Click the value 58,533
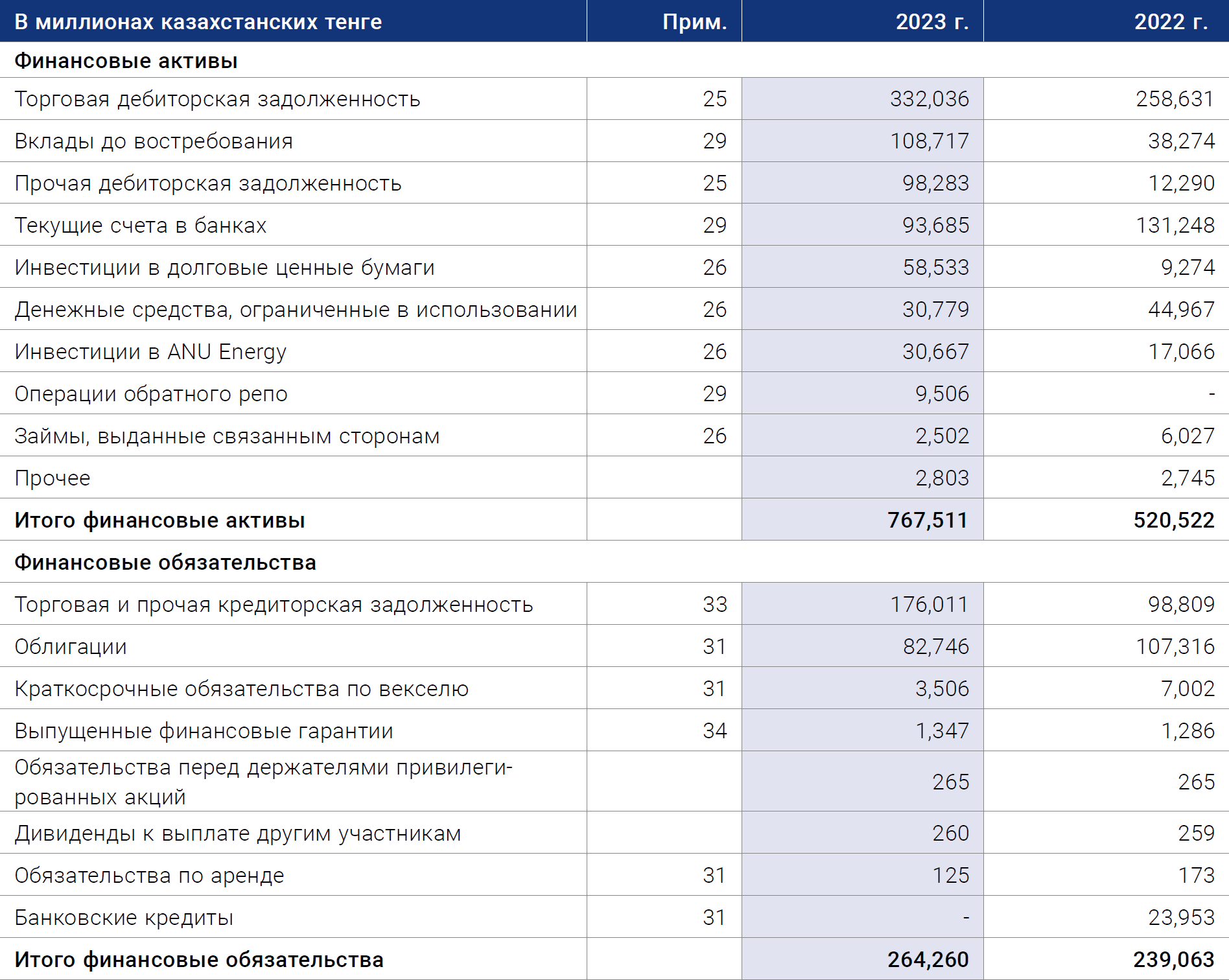Image resolution: width=1229 pixels, height=980 pixels. point(935,268)
